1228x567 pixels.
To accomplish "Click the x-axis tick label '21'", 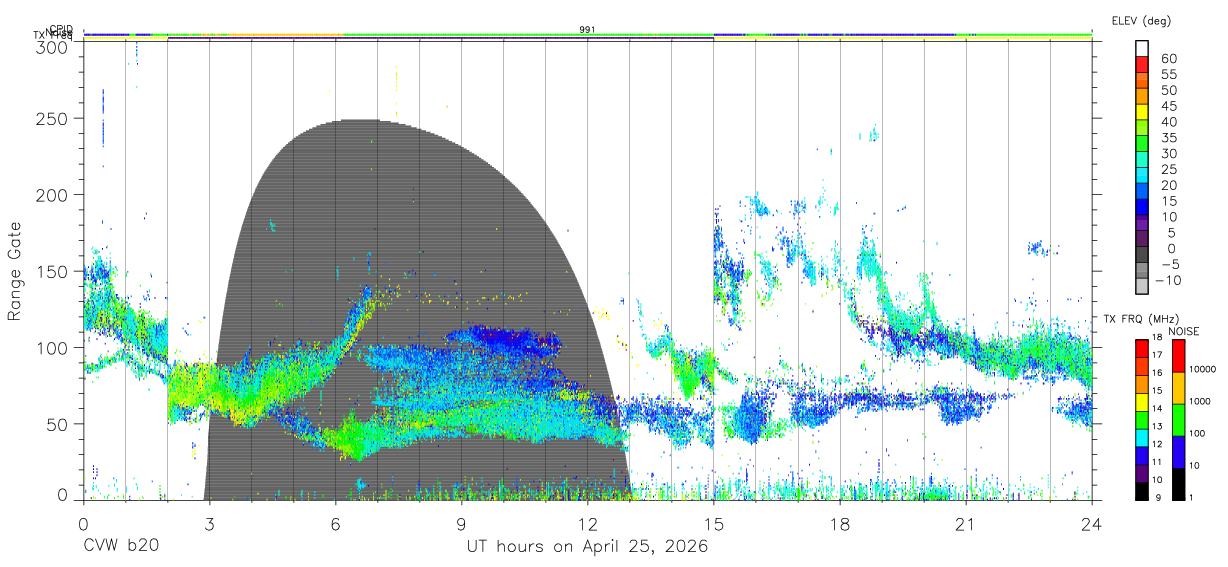I will (x=965, y=523).
